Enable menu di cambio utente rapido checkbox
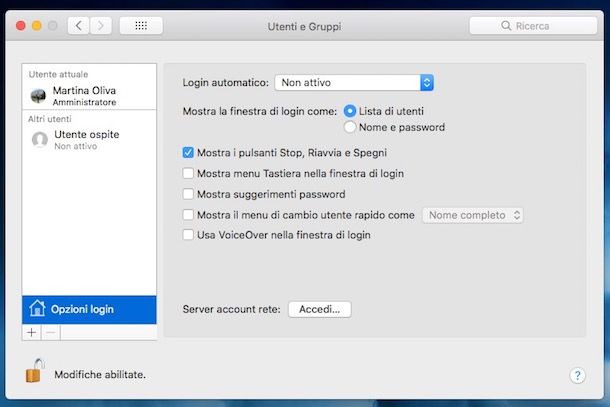This screenshot has width=610, height=407. coord(188,214)
